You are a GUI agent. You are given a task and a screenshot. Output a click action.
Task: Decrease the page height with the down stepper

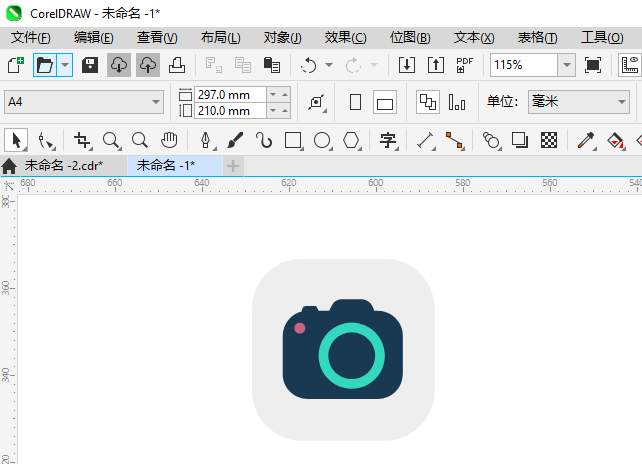pos(273,111)
